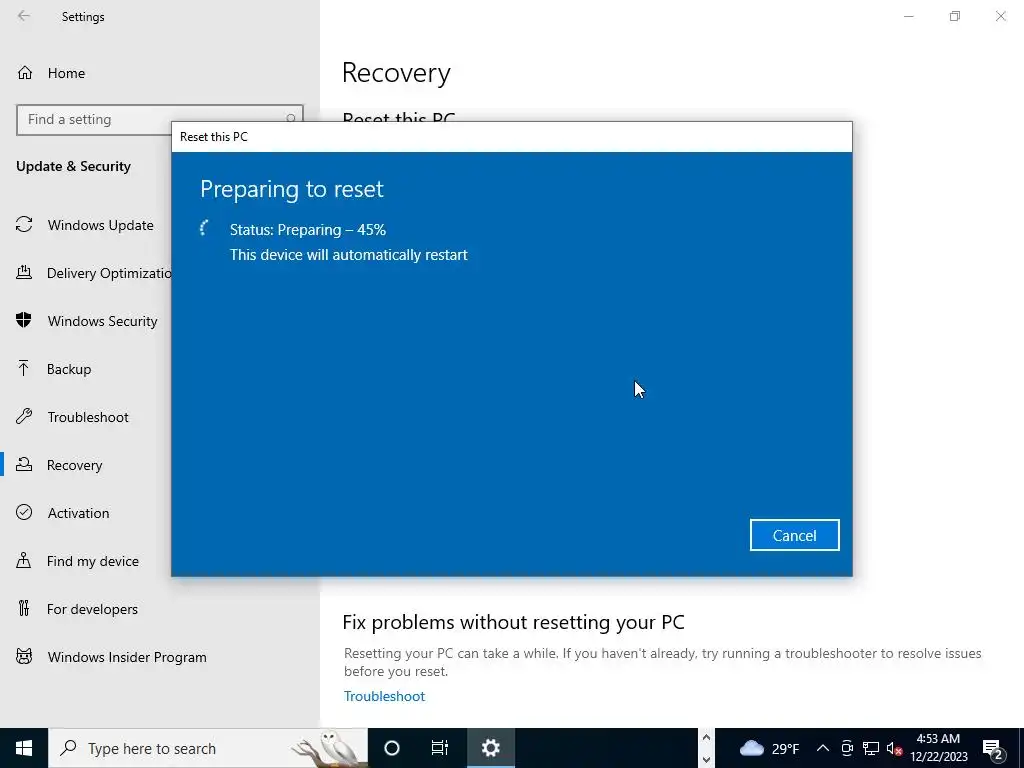1024x768 pixels.
Task: Click the 'Reset this PC' dialog title bar
Action: tap(511, 136)
